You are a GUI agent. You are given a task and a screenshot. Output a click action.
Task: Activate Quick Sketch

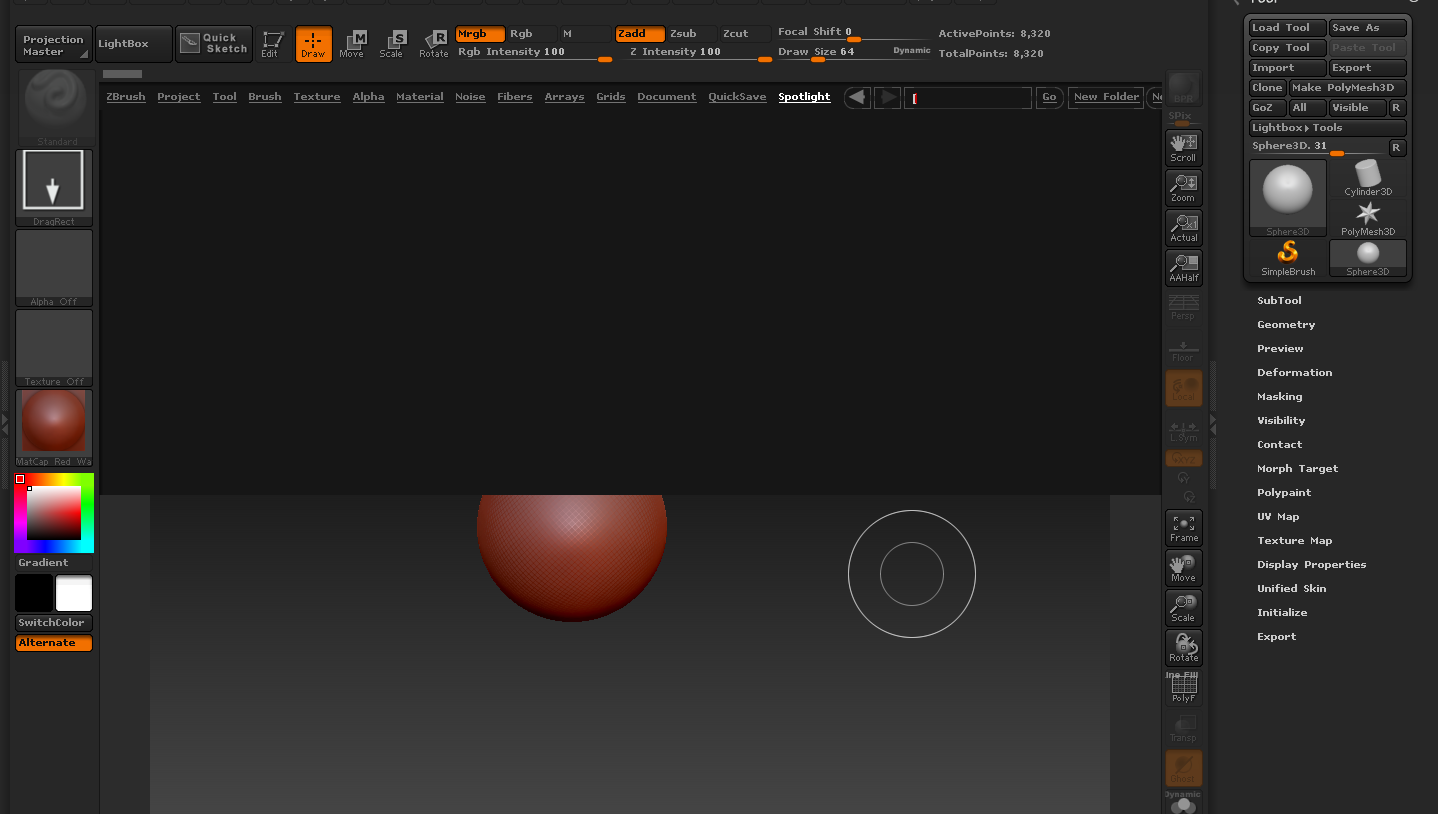click(214, 45)
